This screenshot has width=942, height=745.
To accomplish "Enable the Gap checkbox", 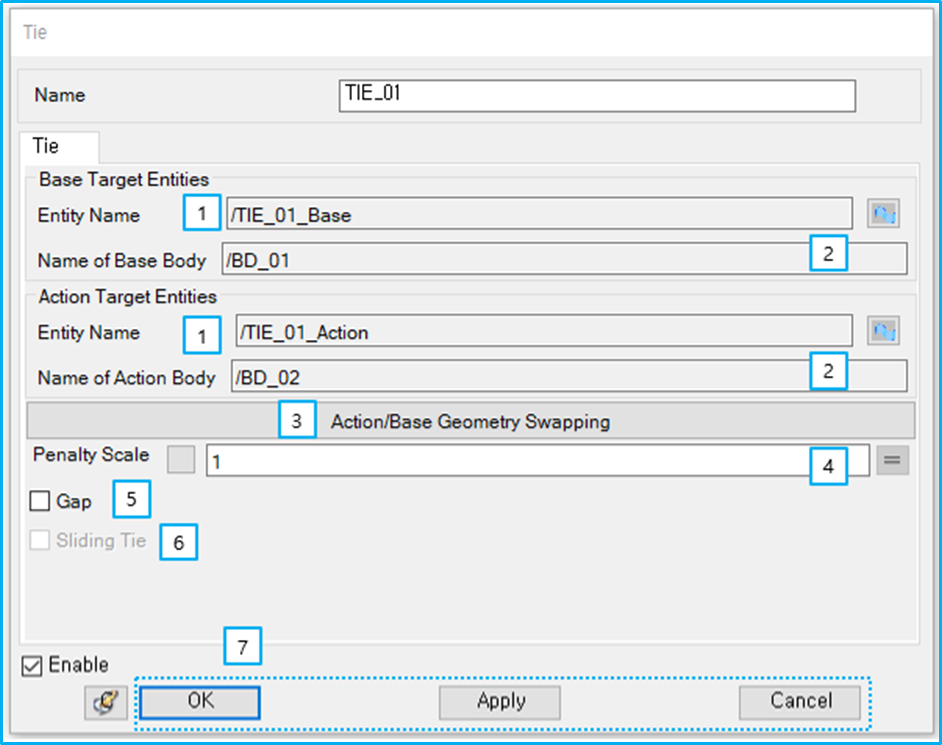I will coord(40,499).
